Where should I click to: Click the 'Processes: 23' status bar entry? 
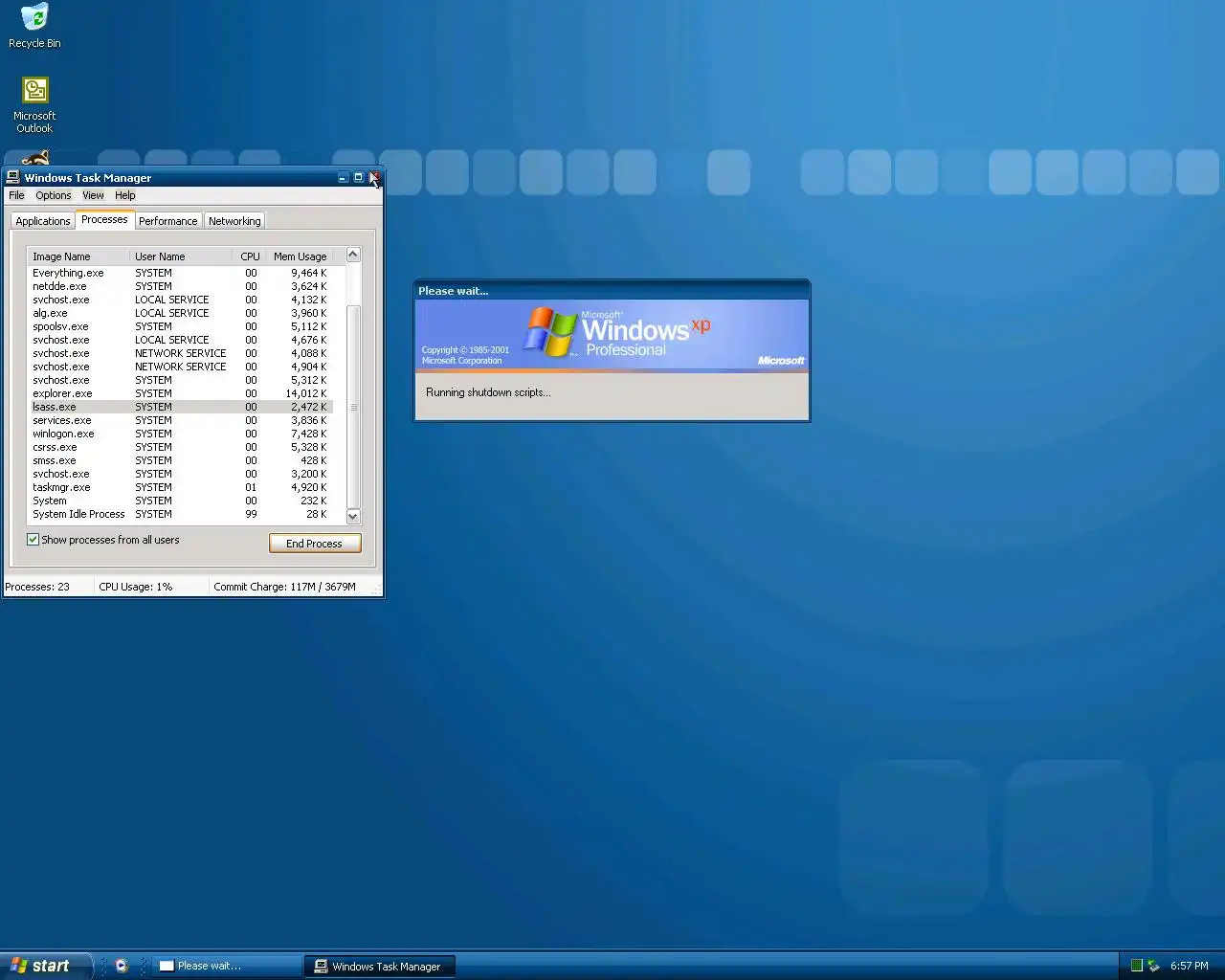[48, 587]
